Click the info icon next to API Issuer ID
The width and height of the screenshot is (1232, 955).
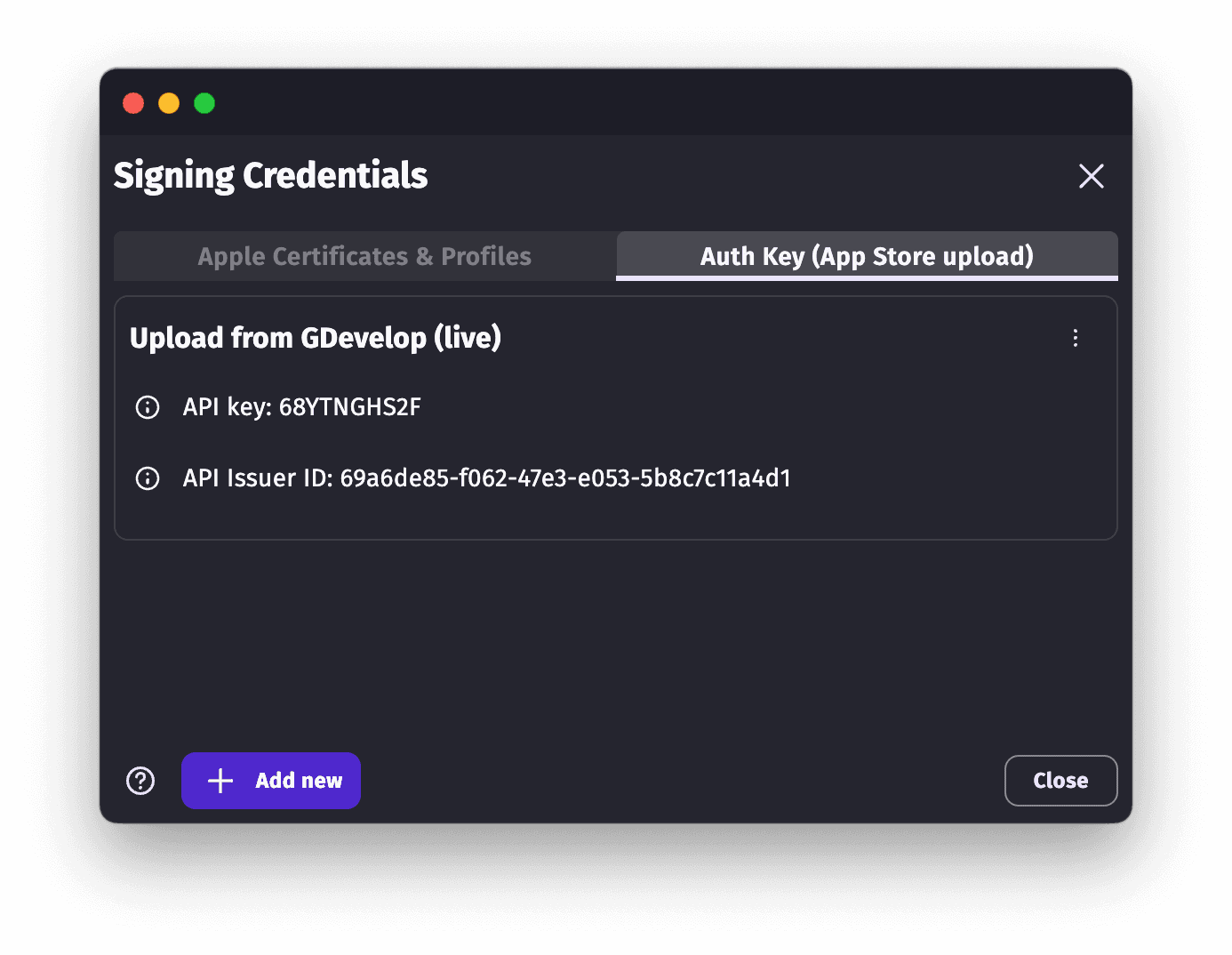point(147,478)
